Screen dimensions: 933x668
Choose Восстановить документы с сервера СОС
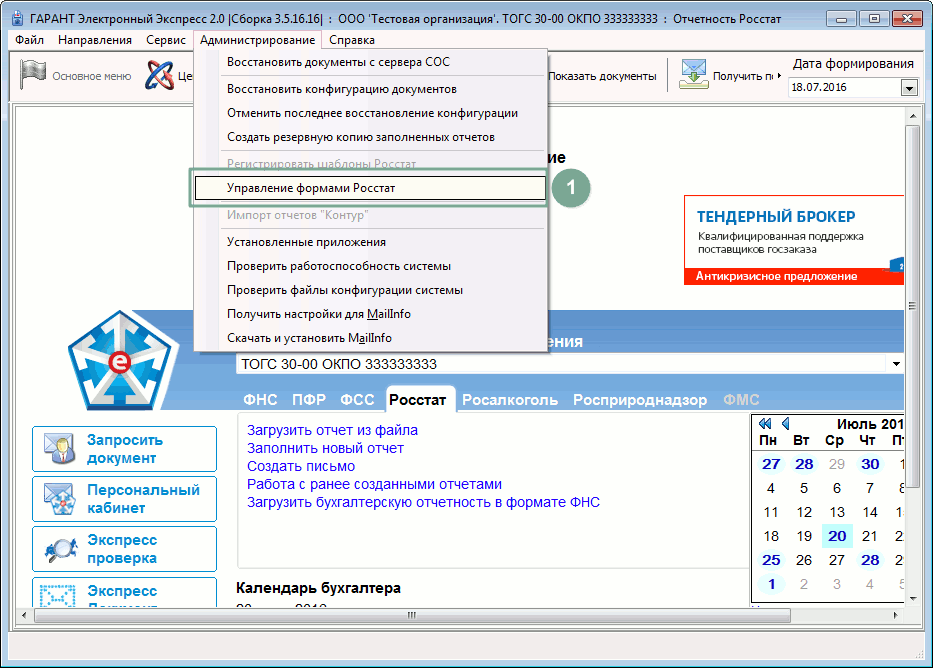(370, 62)
